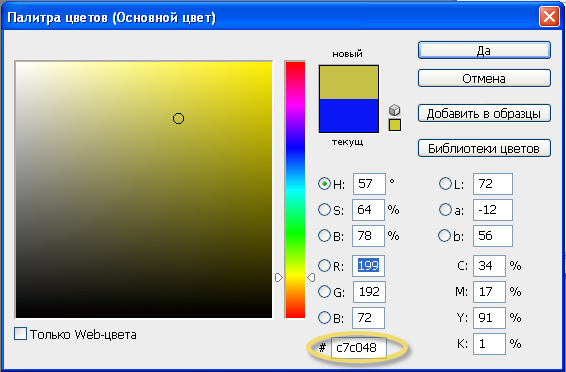This screenshot has height=372, width=566.
Task: Click the L field showing 72
Action: [x=493, y=184]
